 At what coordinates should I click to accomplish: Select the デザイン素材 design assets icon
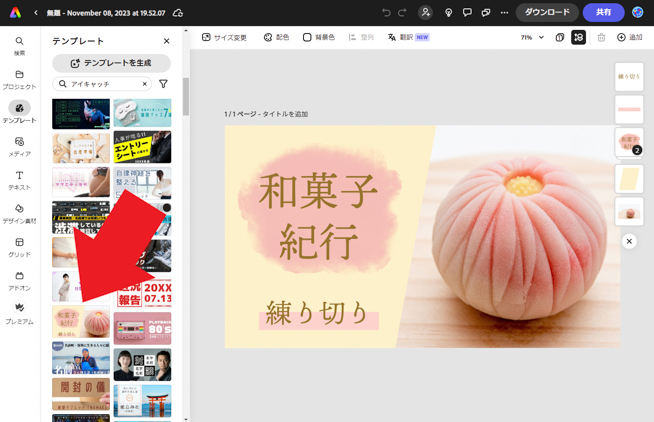[x=19, y=213]
